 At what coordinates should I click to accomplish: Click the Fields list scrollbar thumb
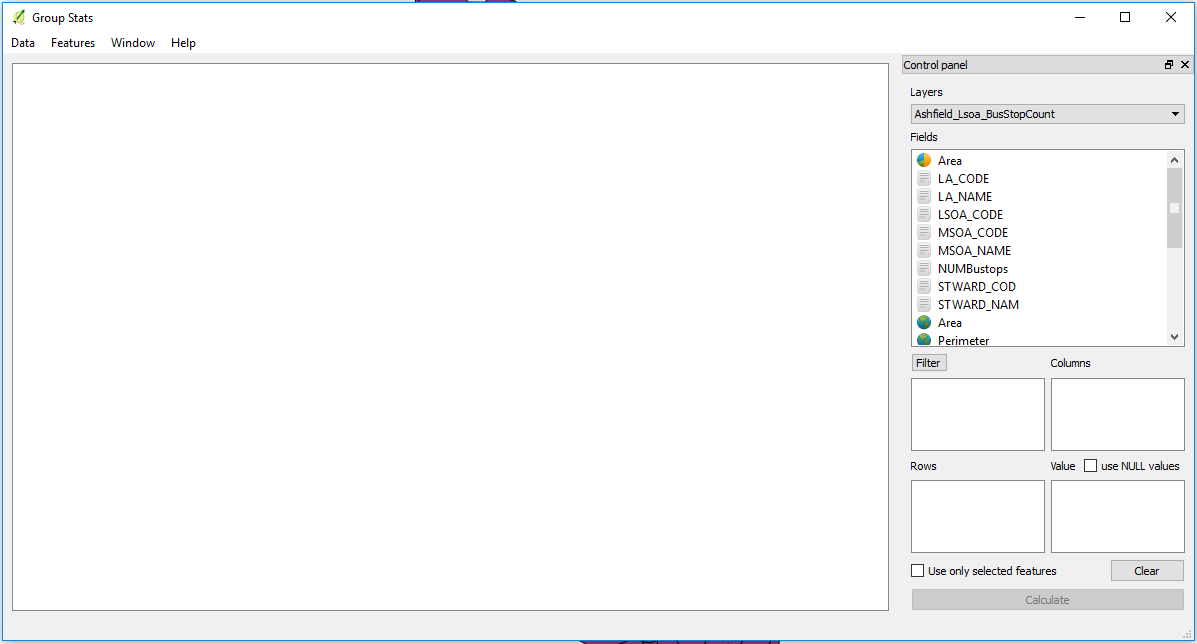pyautogui.click(x=1174, y=208)
